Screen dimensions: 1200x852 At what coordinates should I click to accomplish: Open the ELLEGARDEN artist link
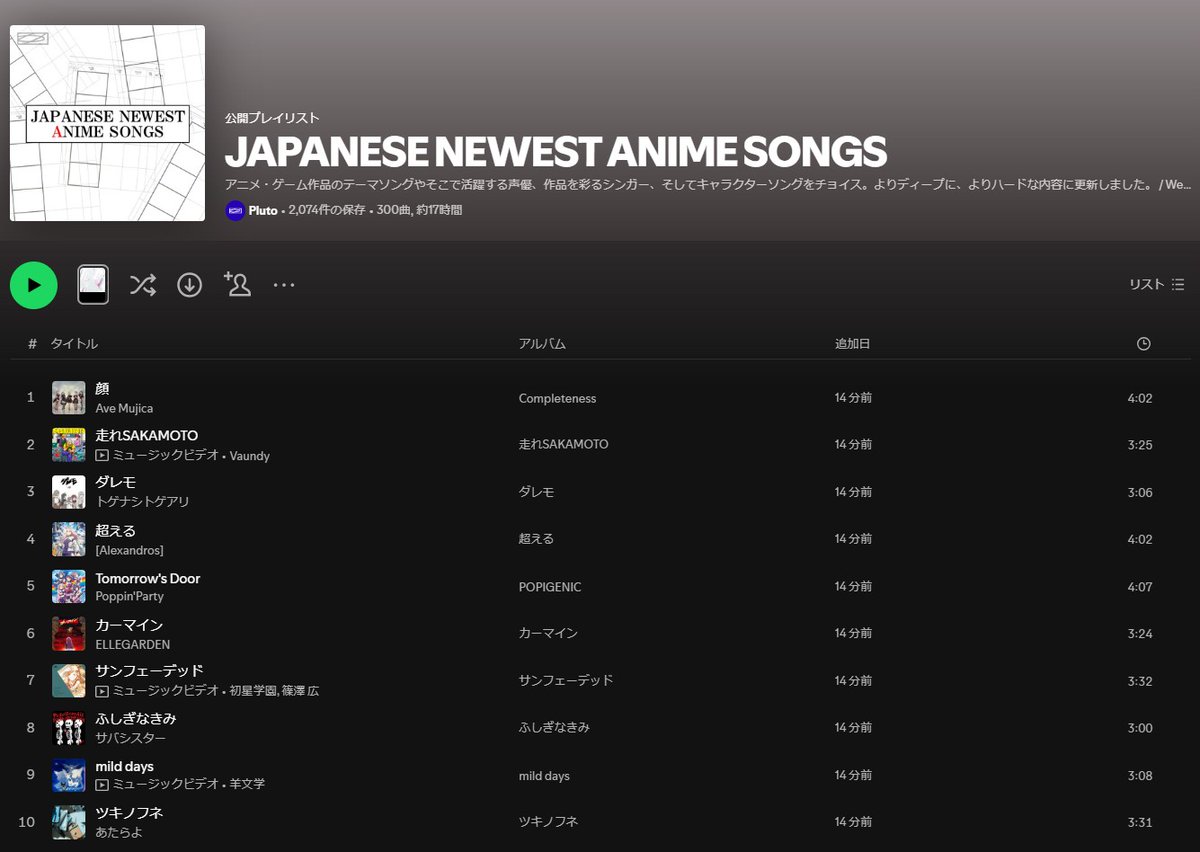pos(132,644)
